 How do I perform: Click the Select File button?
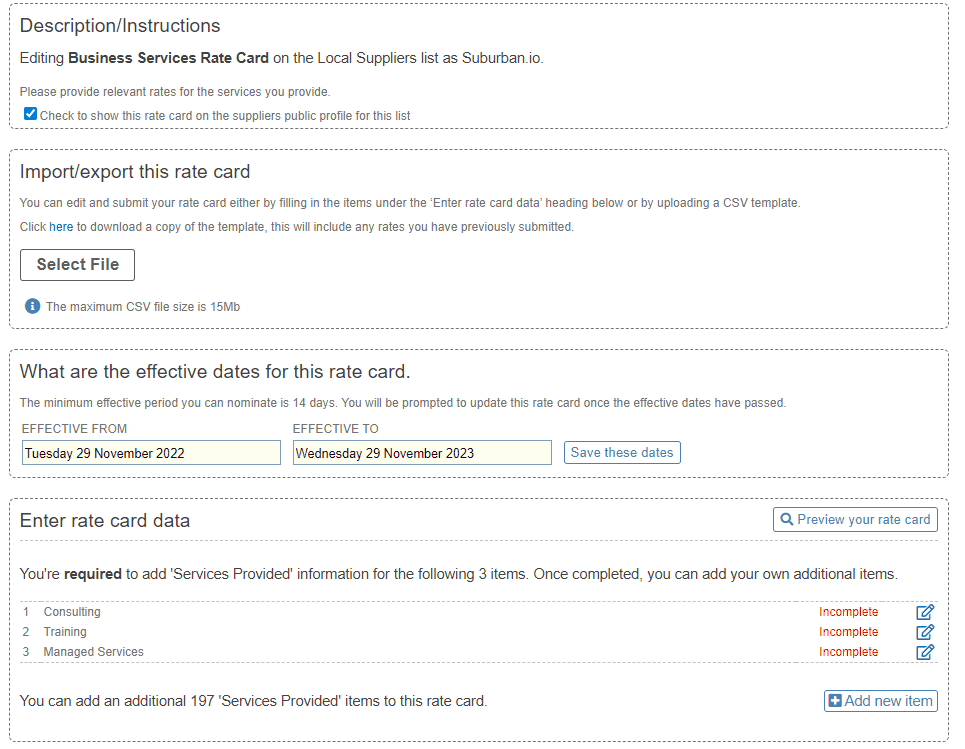click(78, 265)
